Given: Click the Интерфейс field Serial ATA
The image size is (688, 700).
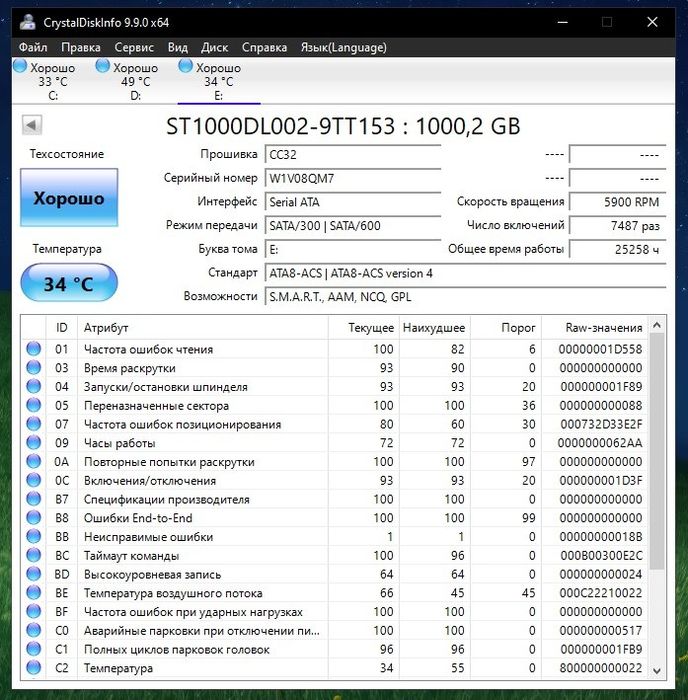Looking at the screenshot, I should (353, 202).
